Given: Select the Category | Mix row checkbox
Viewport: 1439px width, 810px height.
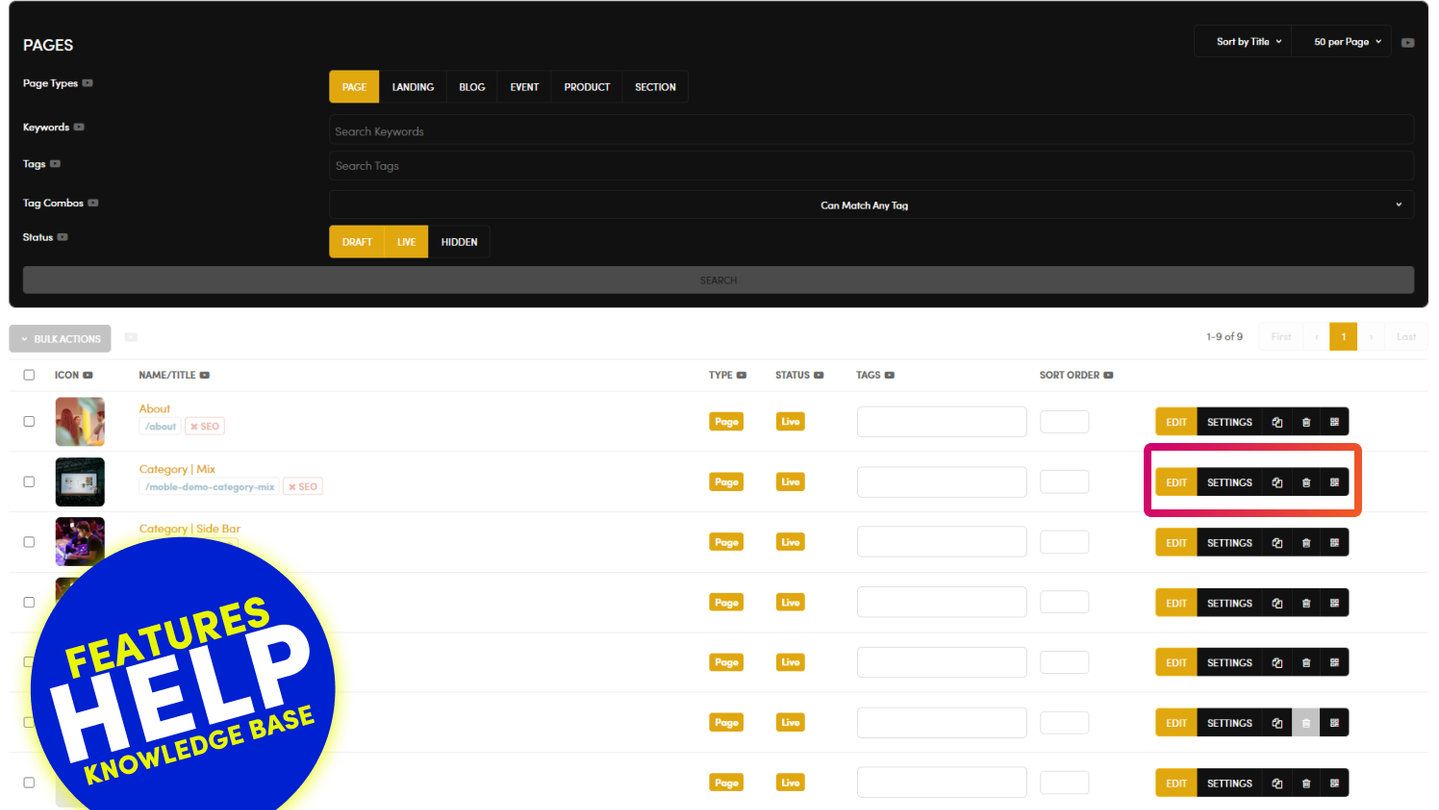Looking at the screenshot, I should pyautogui.click(x=29, y=482).
